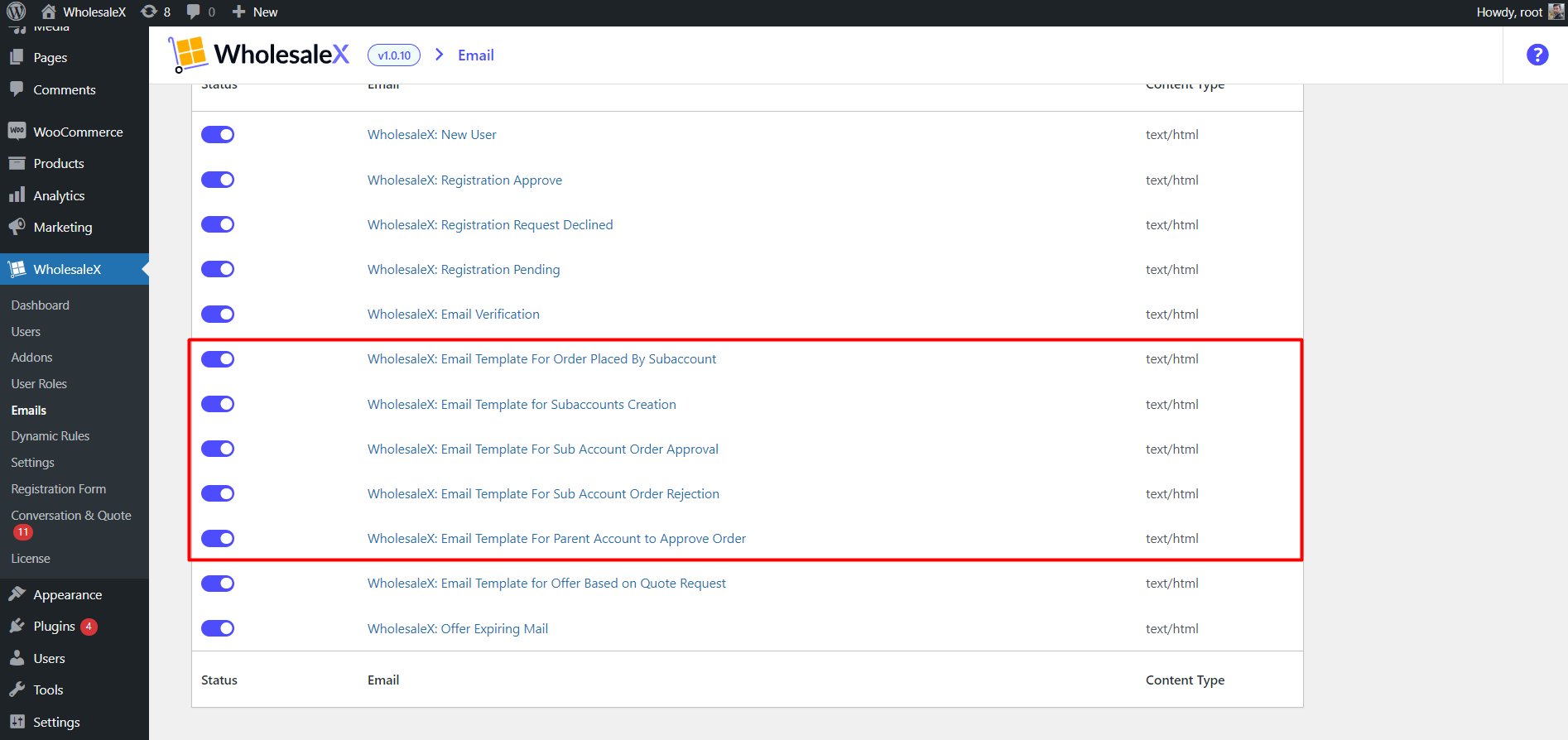
Task: Click the Pages icon in sidebar
Action: coord(17,57)
